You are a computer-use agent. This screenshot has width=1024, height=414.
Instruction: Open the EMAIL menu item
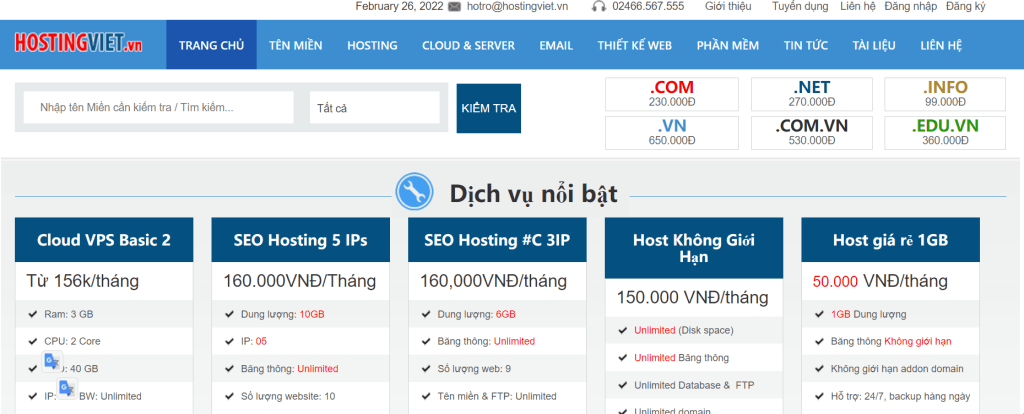pyautogui.click(x=556, y=45)
